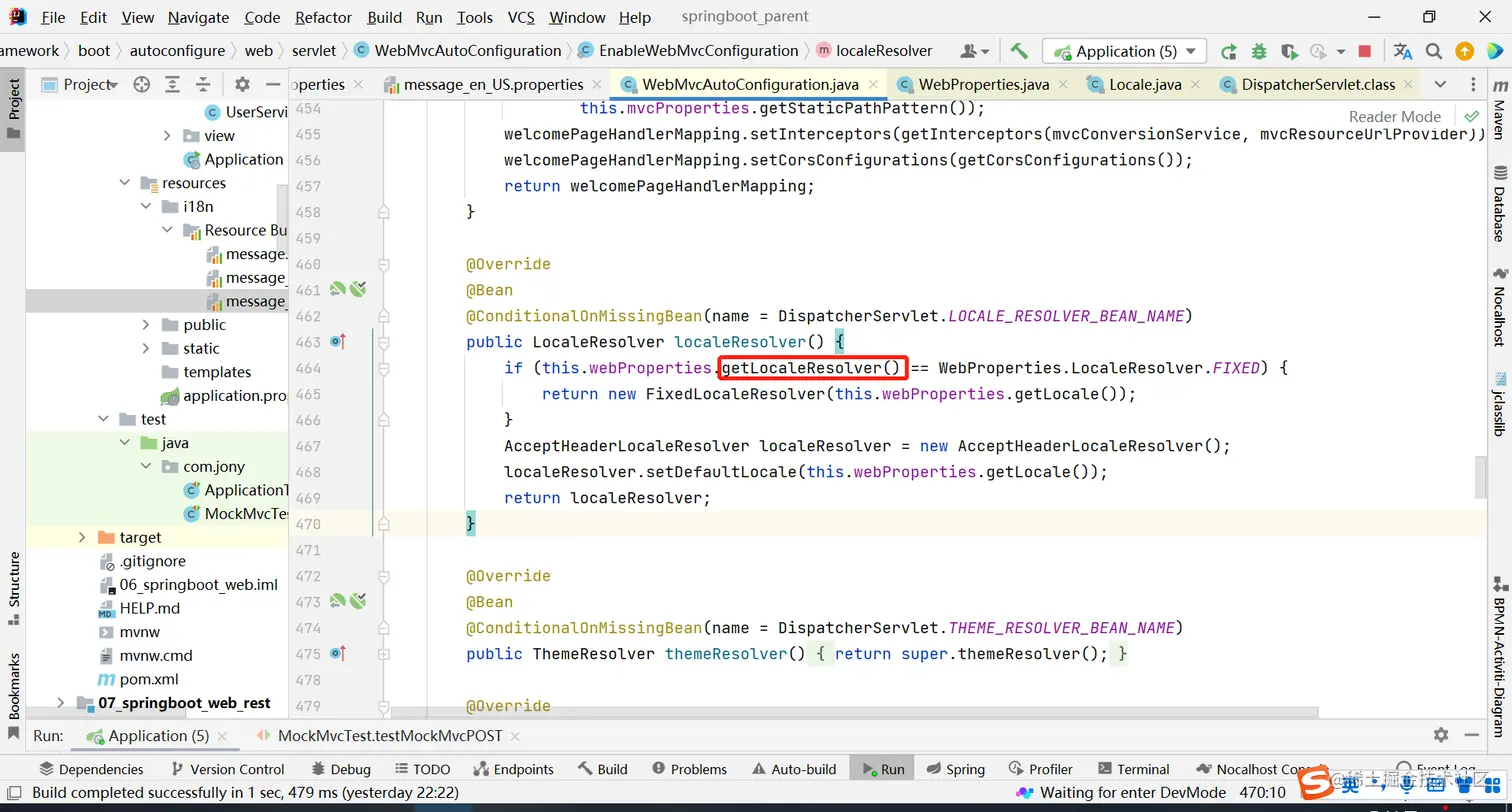Toggle the Terminal tool window

(1133, 769)
